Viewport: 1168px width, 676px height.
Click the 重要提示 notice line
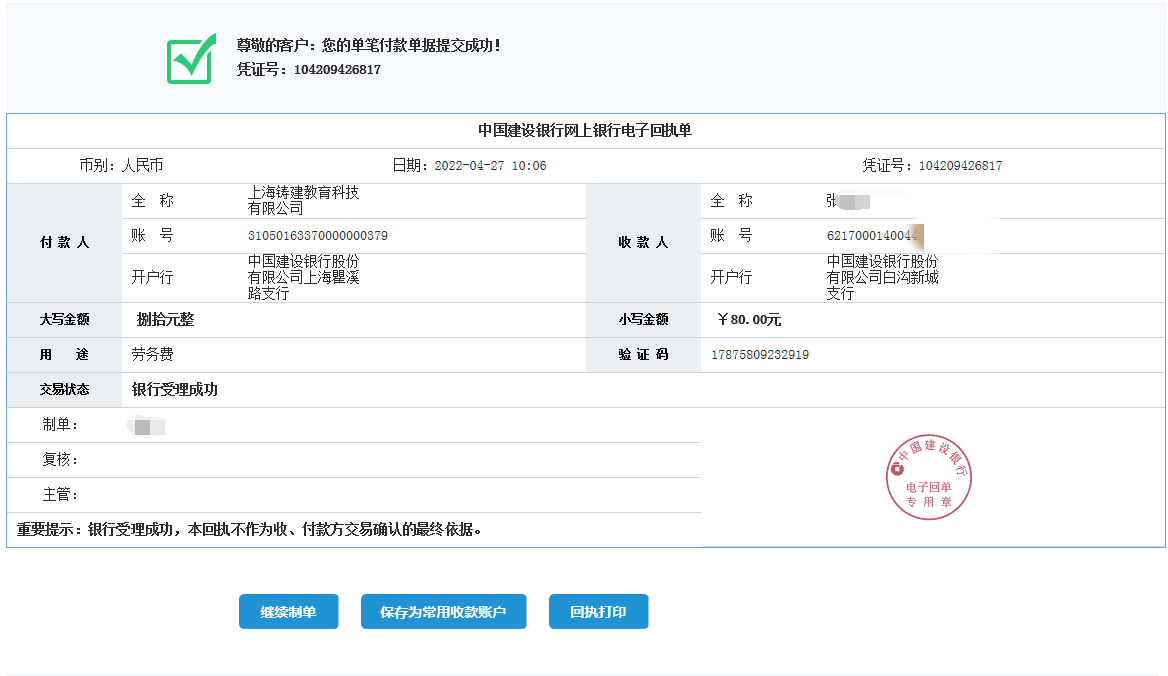[x=250, y=529]
